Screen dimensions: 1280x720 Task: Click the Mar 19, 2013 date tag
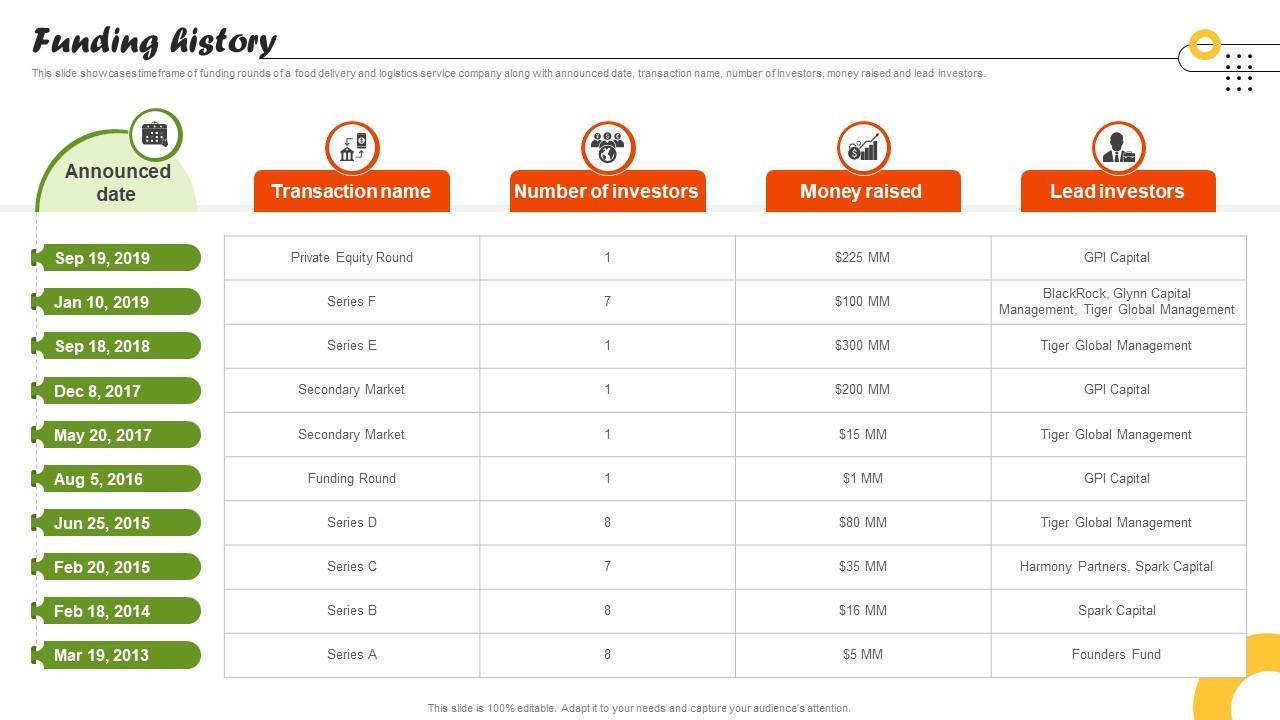point(116,655)
